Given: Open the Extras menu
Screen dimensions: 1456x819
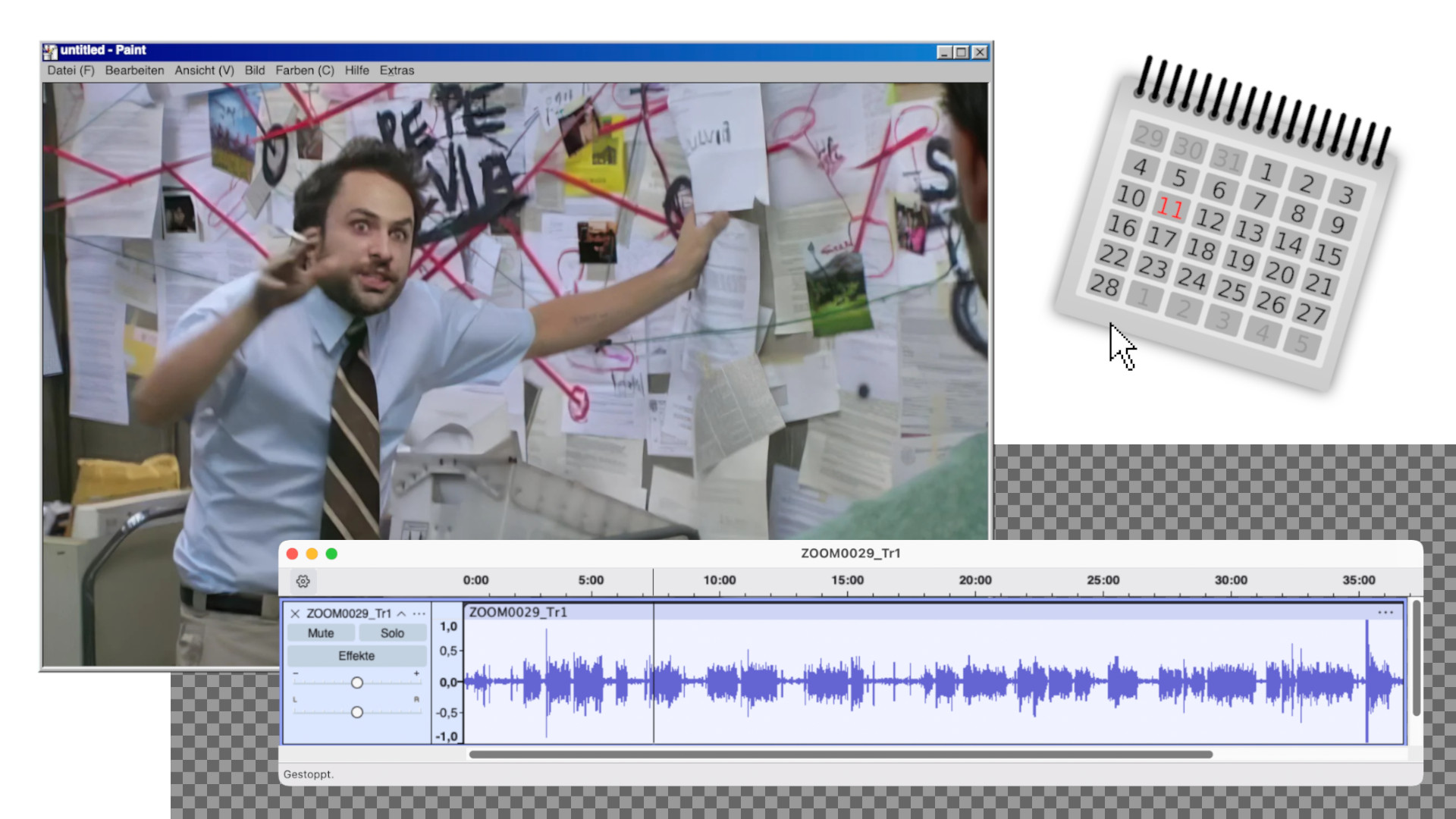Looking at the screenshot, I should 397,71.
